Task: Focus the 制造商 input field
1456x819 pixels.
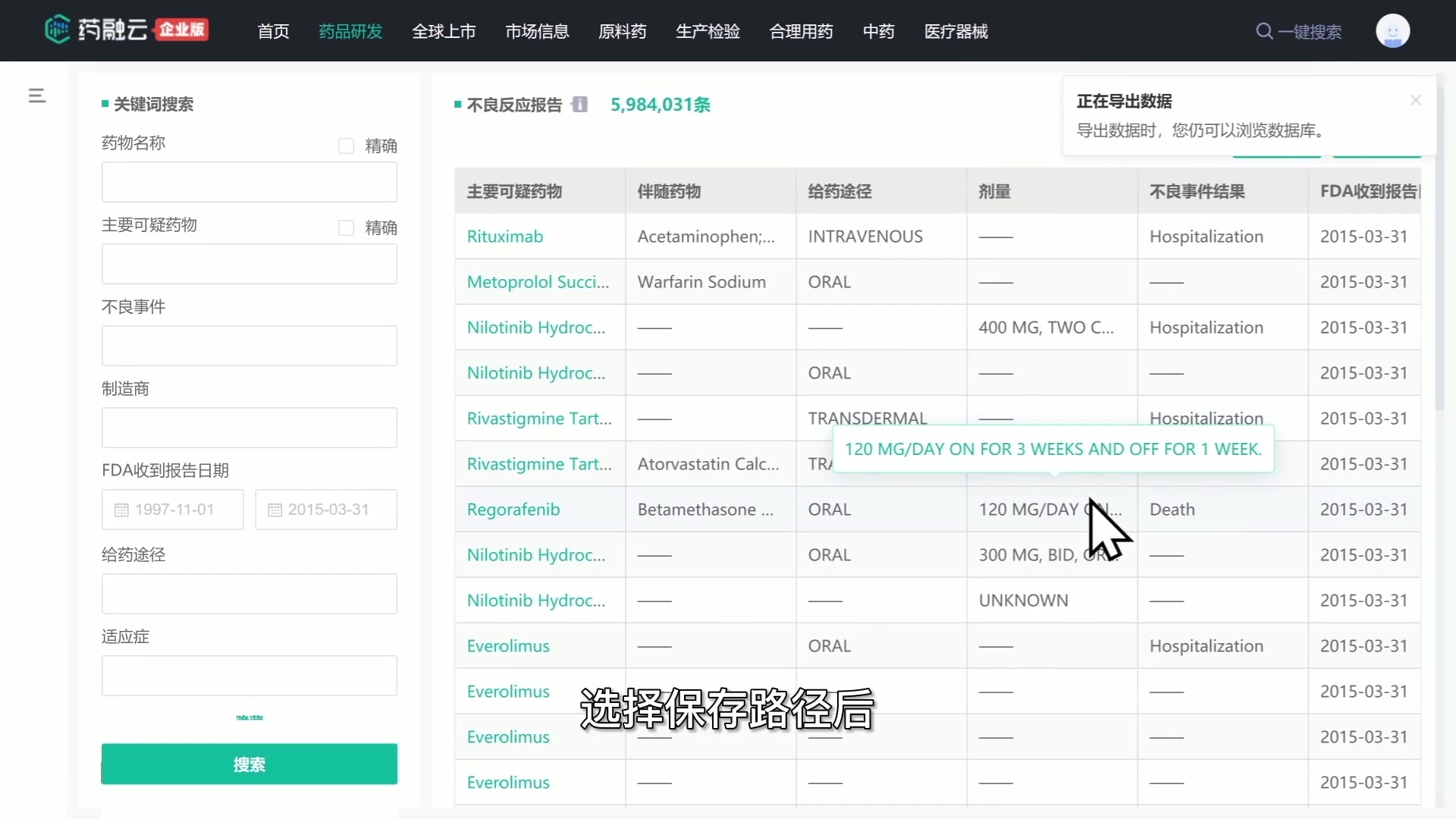Action: click(249, 428)
